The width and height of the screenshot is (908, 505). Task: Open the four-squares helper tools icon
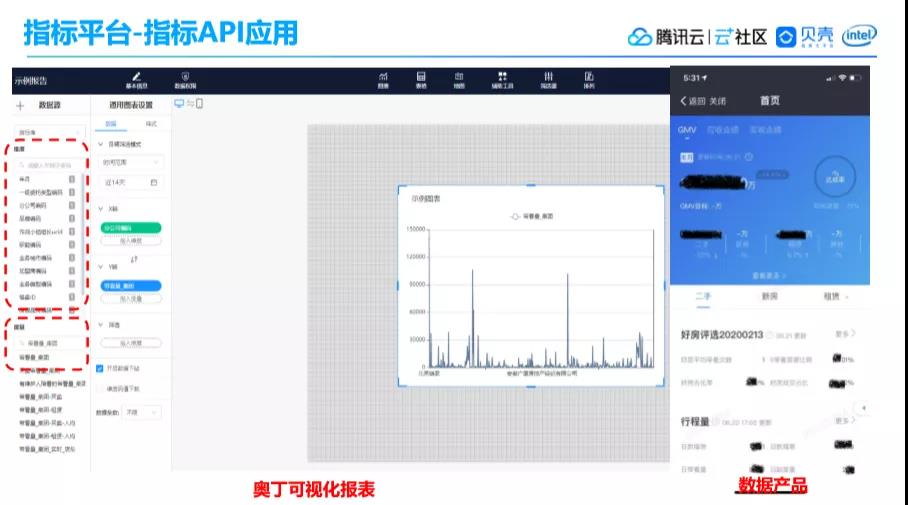coord(502,76)
